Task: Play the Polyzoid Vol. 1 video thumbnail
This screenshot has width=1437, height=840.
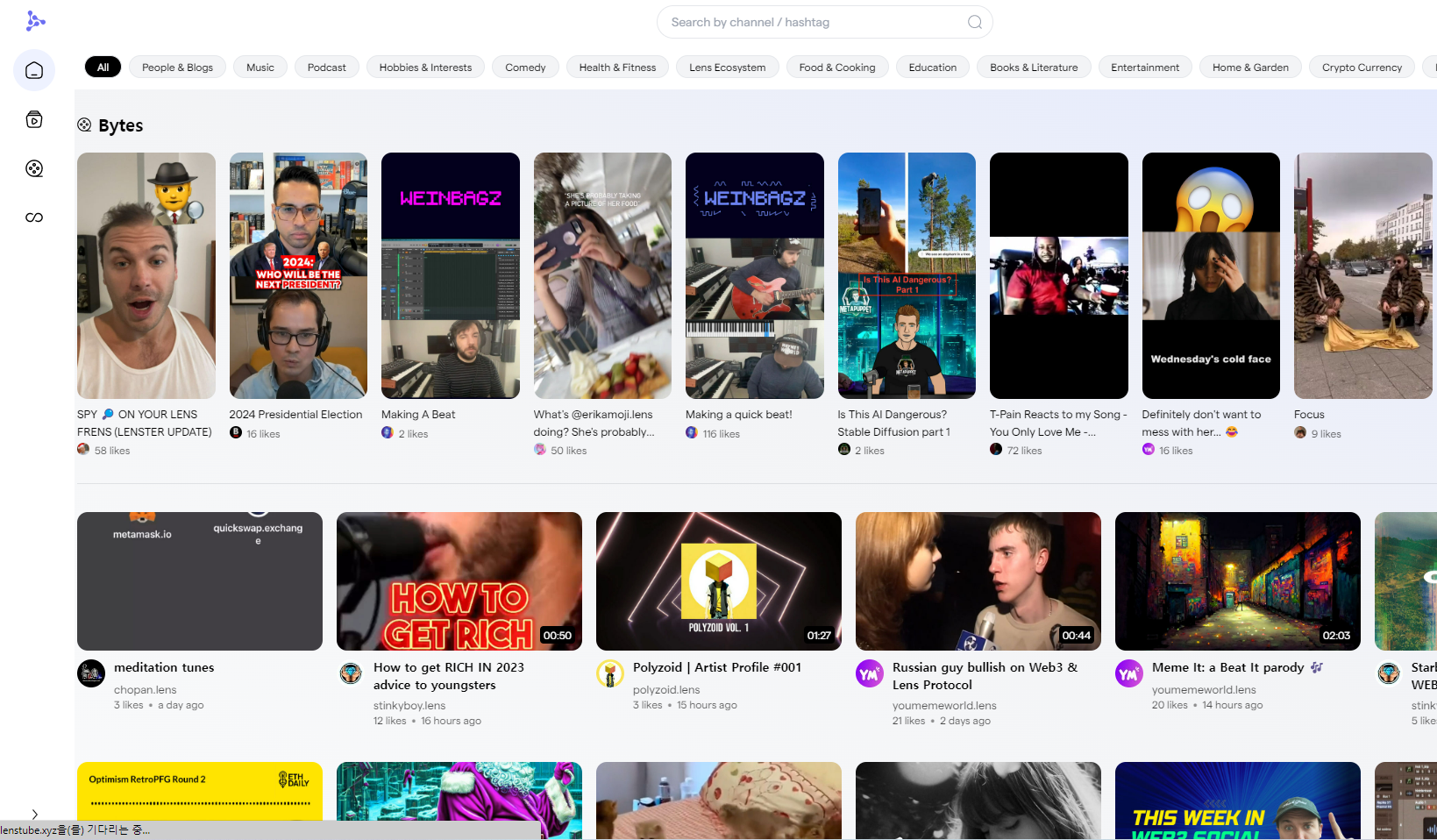Action: 719,581
